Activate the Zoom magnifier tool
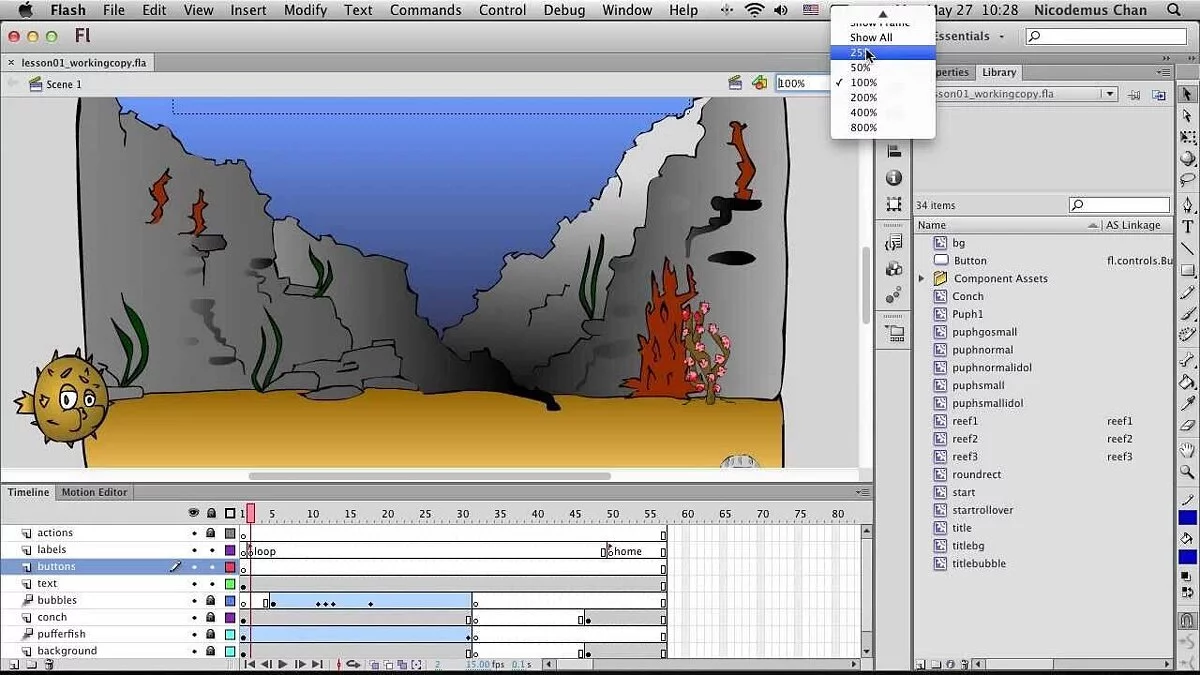 (x=1188, y=471)
